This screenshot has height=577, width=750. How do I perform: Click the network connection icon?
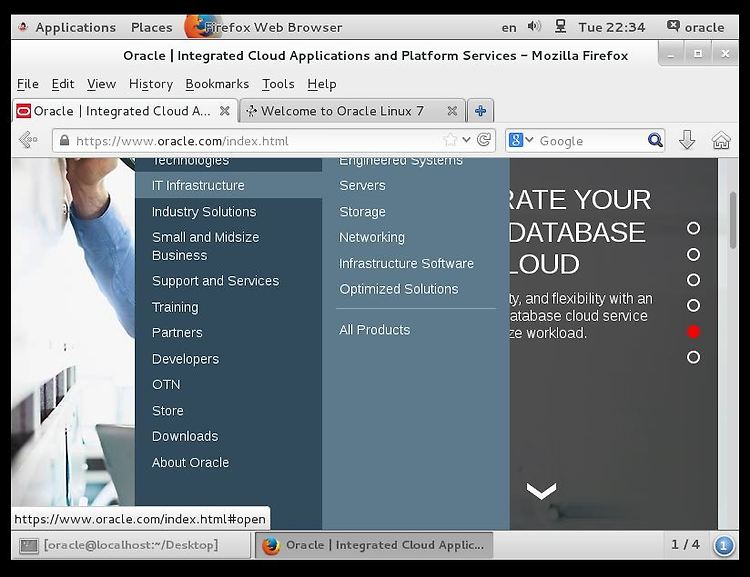560,26
